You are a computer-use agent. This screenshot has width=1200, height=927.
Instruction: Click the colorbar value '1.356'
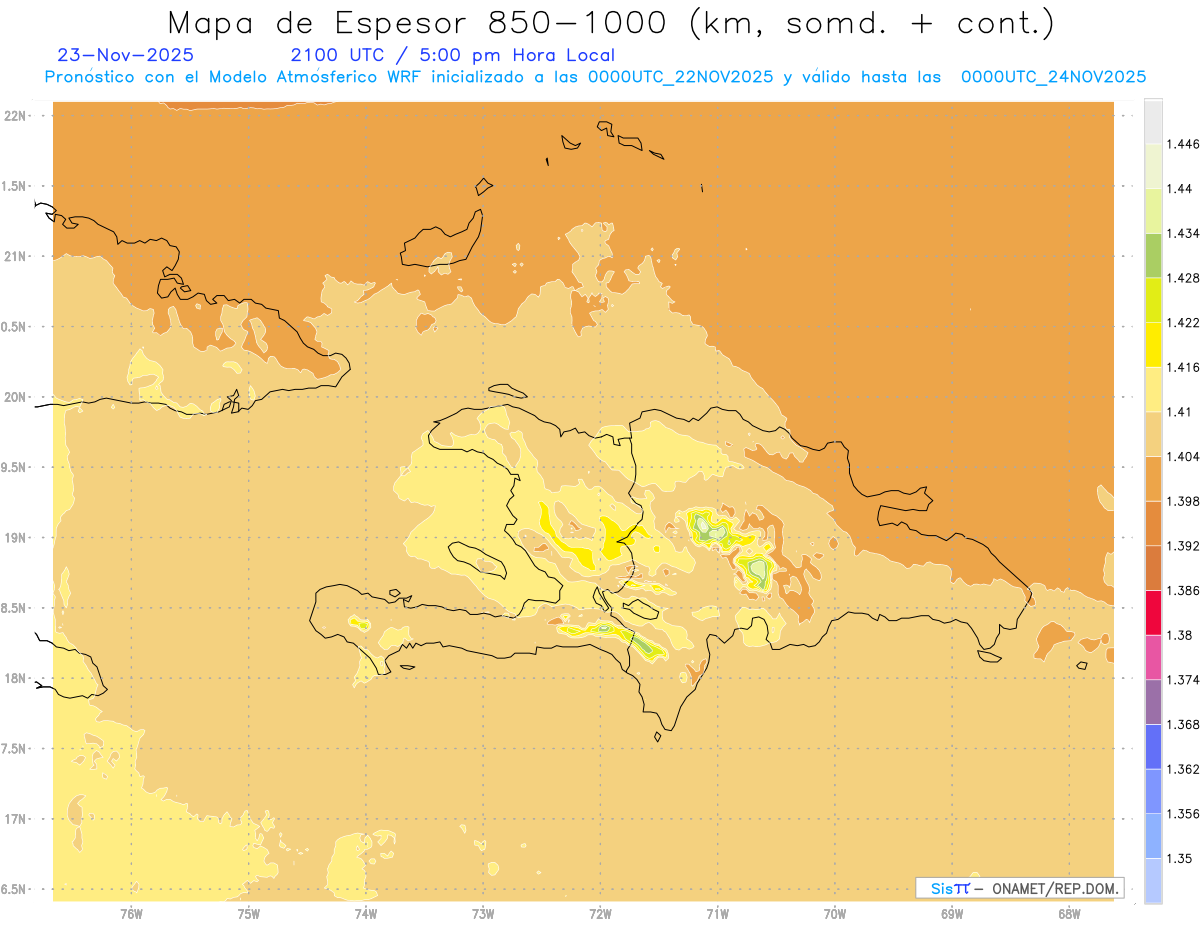[1184, 814]
